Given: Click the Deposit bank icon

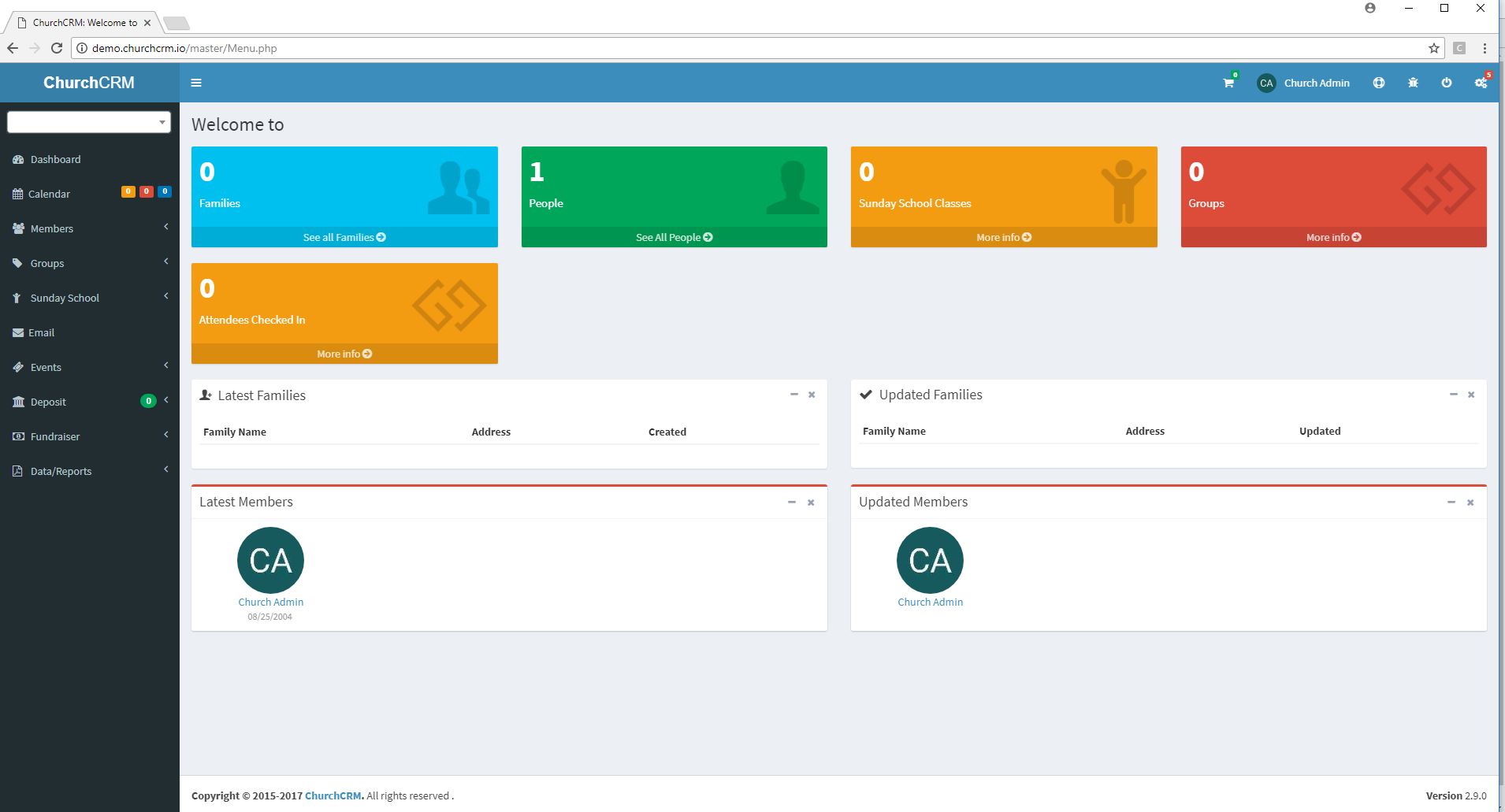Looking at the screenshot, I should 18,402.
